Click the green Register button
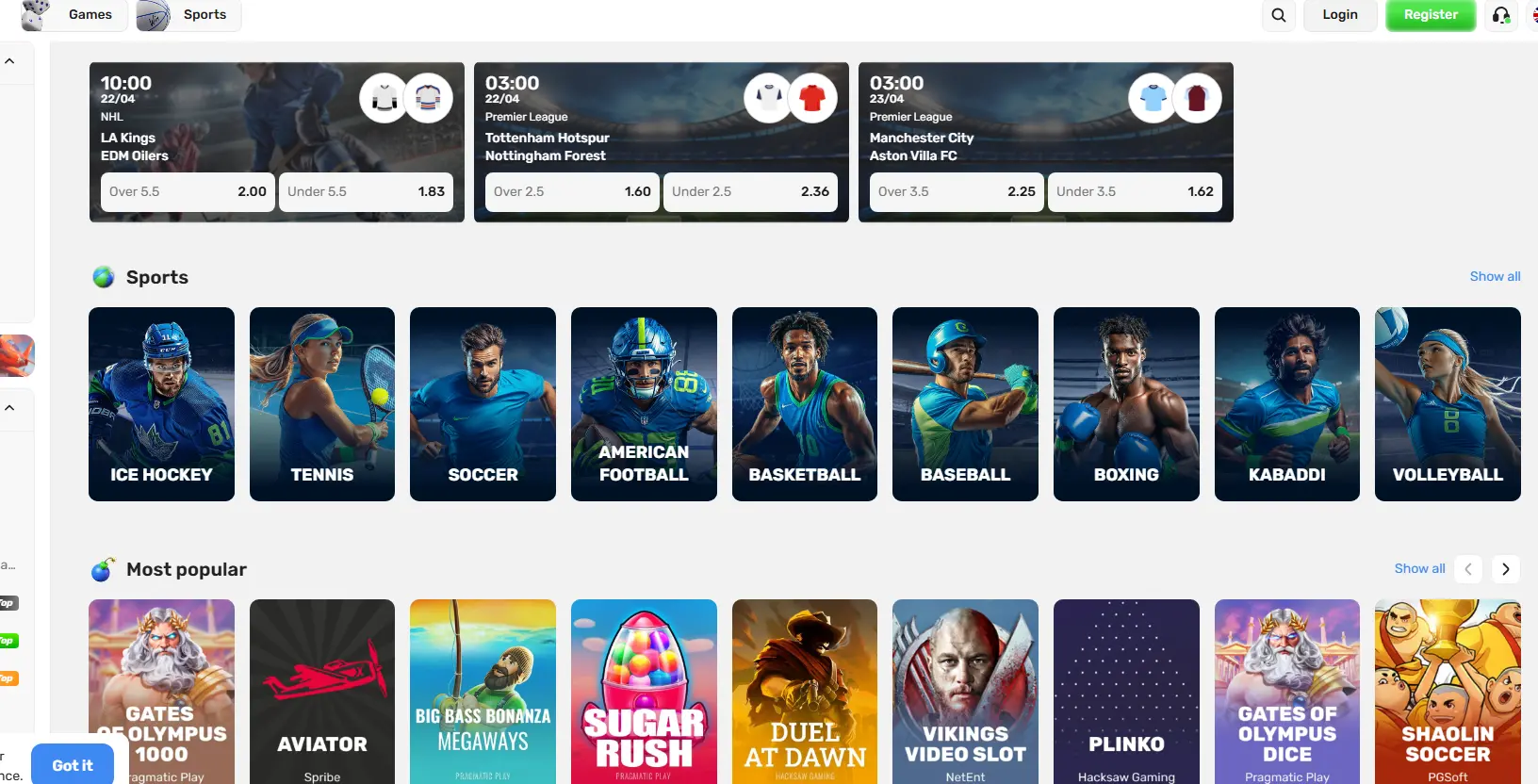1538x784 pixels. (1431, 15)
